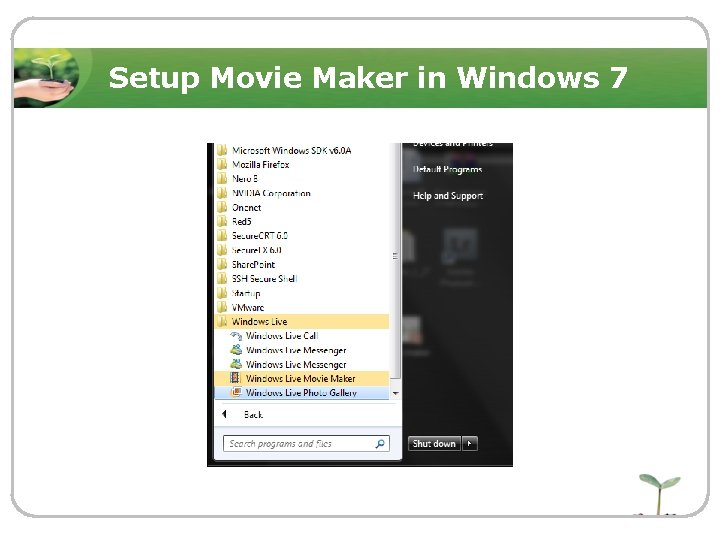The image size is (720, 540).
Task: Click the Mozilla Firefox folder icon
Action: [222, 164]
